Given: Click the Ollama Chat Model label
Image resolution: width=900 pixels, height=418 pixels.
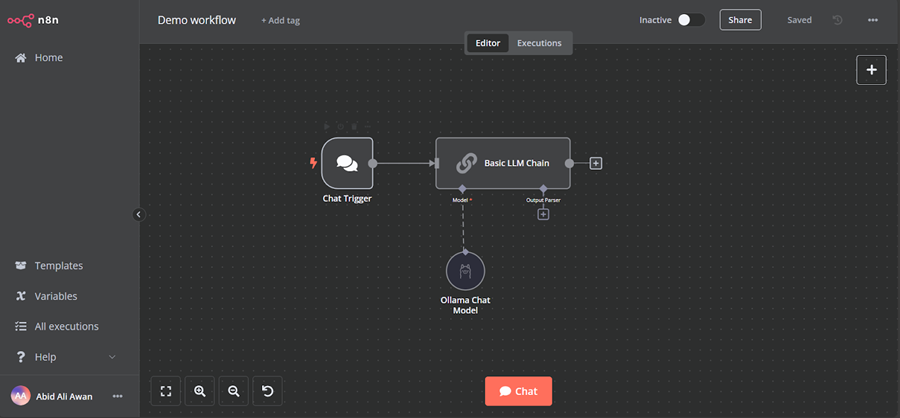Looking at the screenshot, I should click(x=465, y=305).
